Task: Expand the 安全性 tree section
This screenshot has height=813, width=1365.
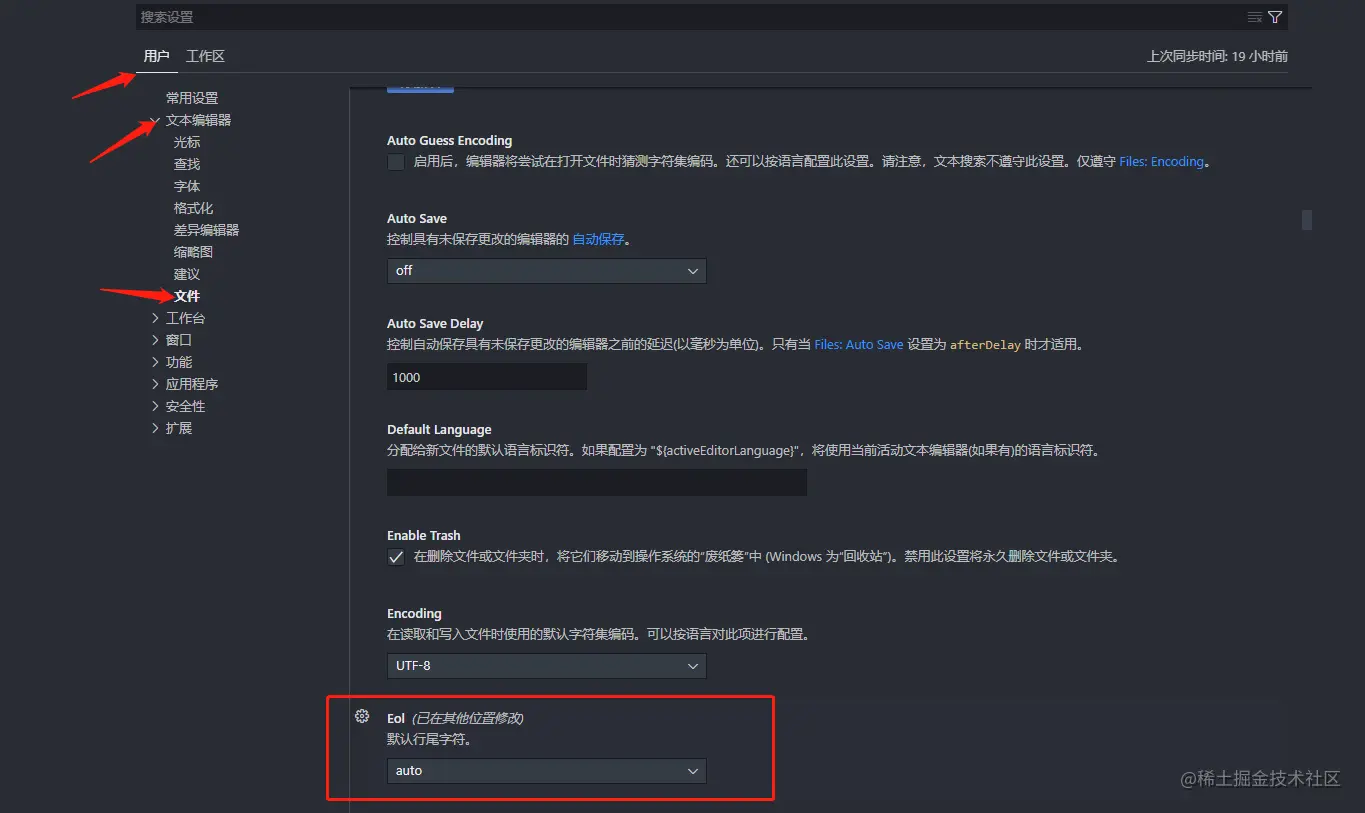Action: tap(155, 406)
